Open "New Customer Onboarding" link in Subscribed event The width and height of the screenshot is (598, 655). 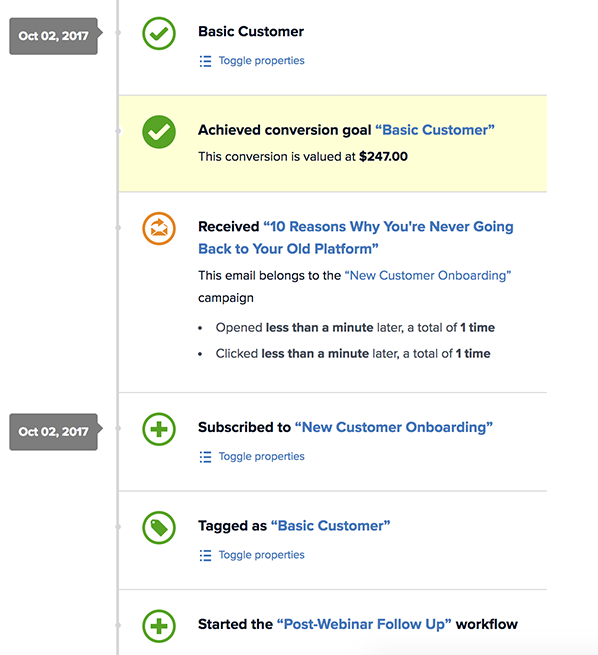[x=394, y=427]
